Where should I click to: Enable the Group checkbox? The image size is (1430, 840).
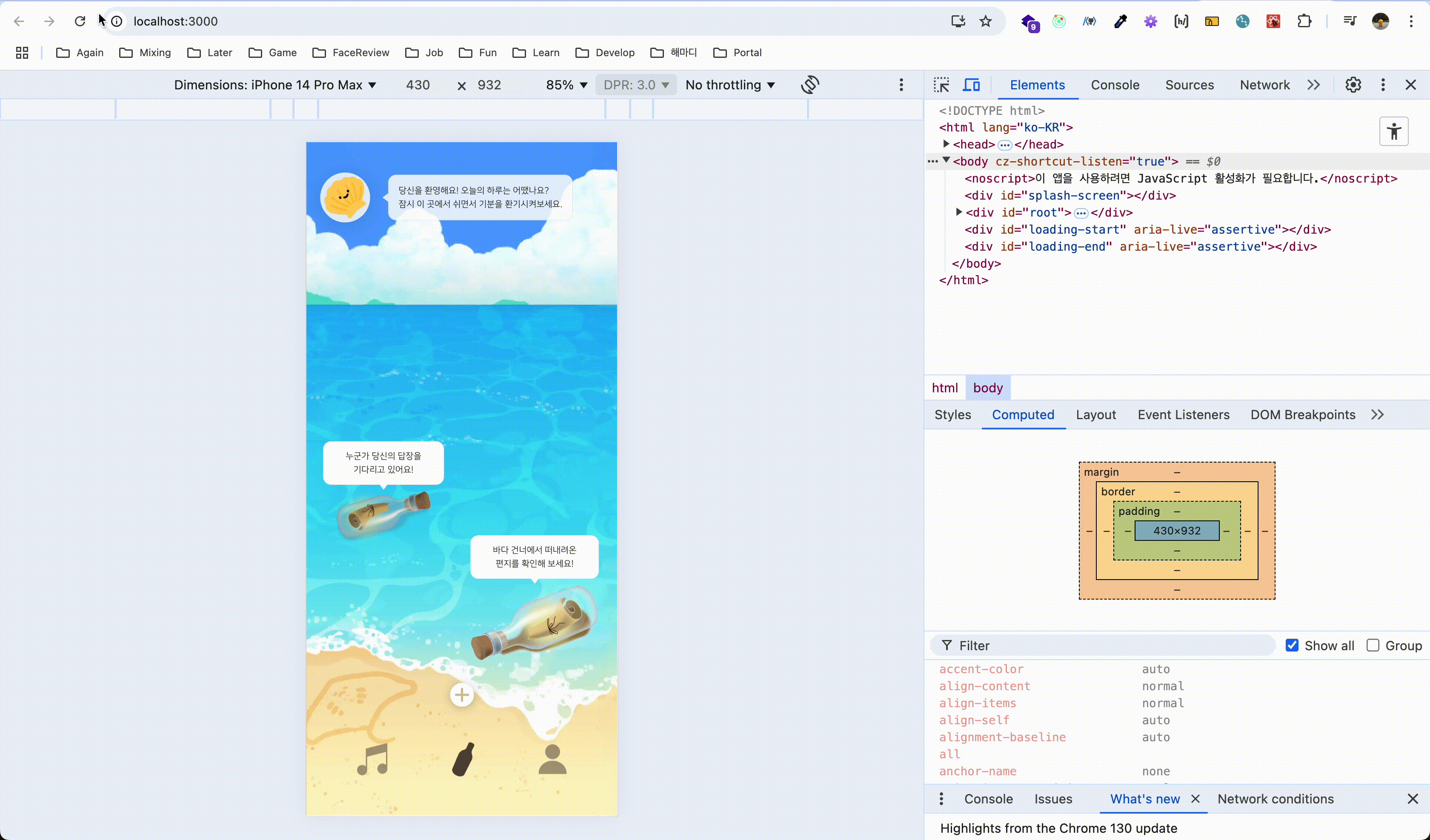tap(1373, 646)
